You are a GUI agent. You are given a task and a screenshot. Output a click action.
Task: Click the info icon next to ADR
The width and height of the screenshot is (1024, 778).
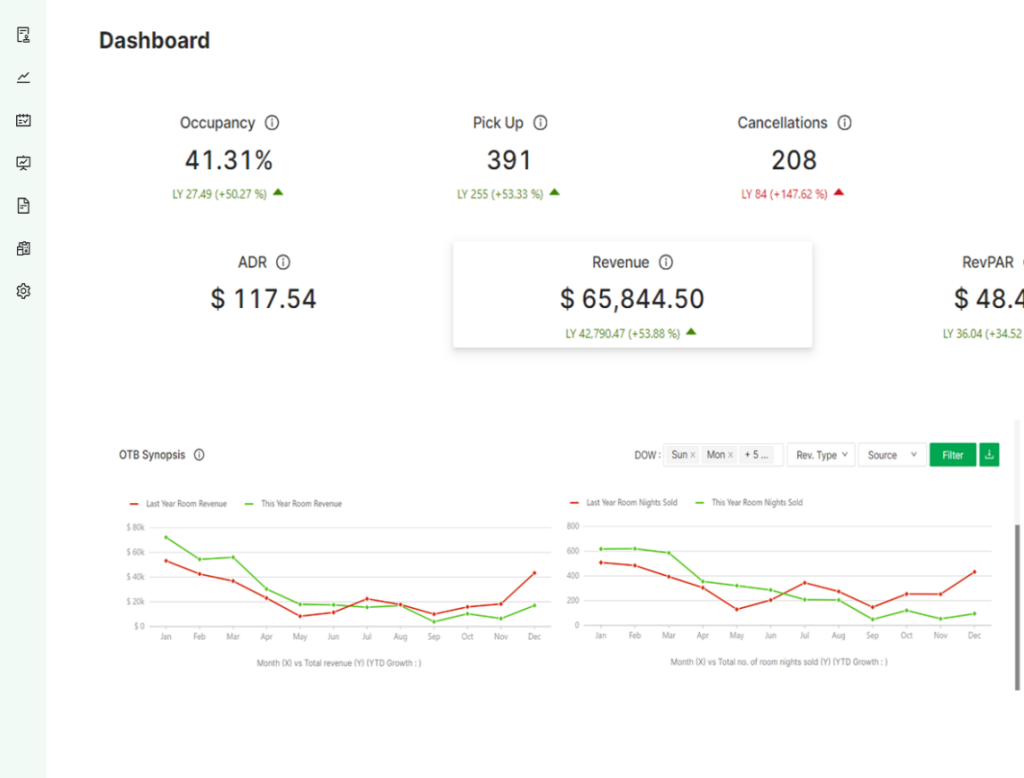click(x=283, y=262)
